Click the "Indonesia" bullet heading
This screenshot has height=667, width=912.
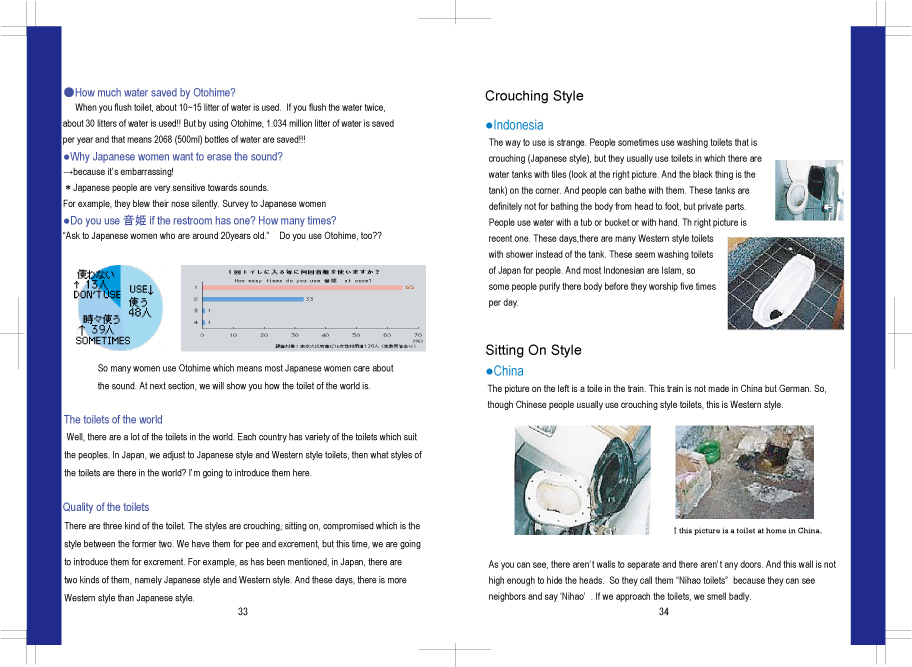pyautogui.click(x=518, y=126)
